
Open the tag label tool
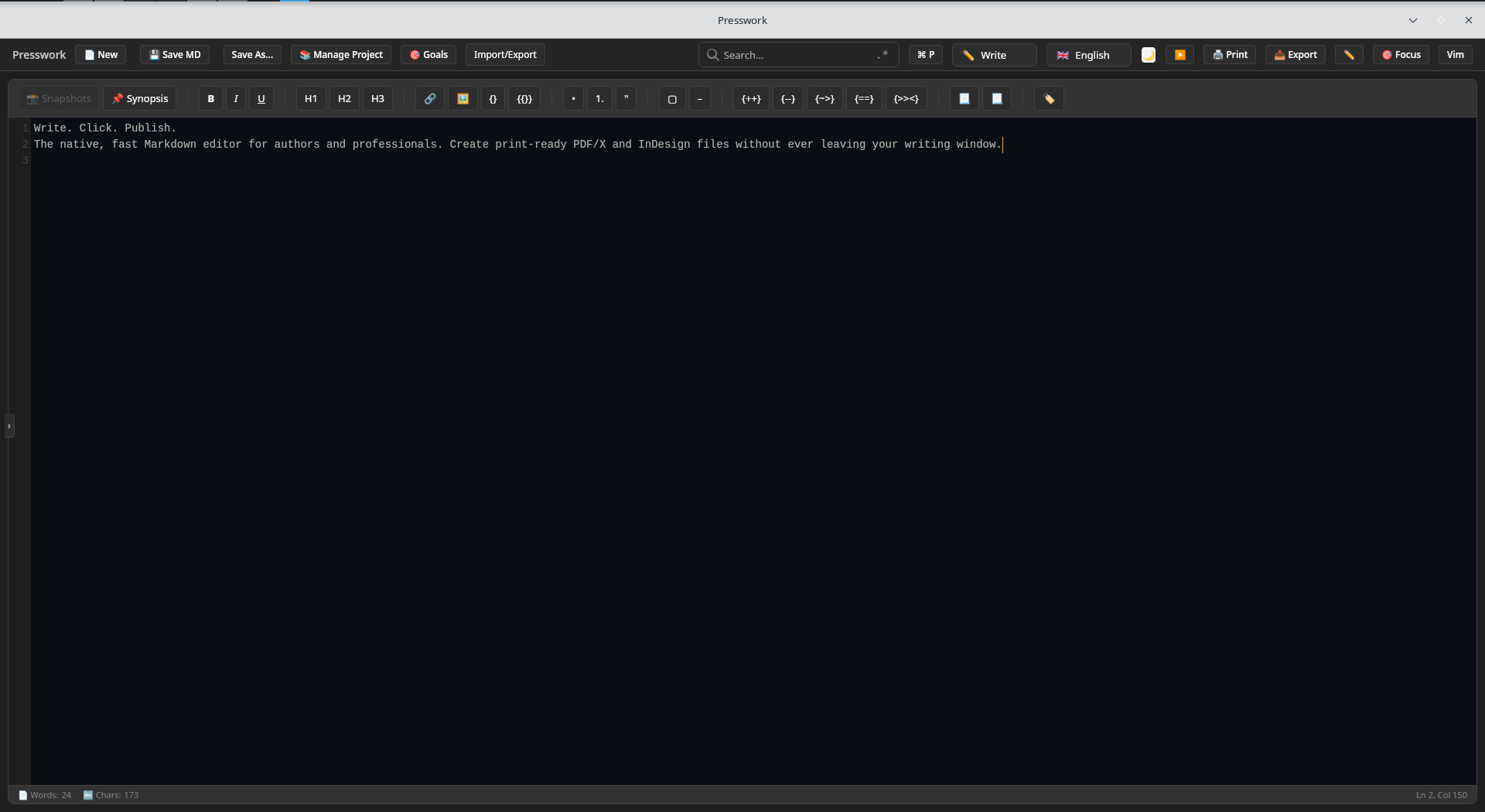pos(1048,98)
